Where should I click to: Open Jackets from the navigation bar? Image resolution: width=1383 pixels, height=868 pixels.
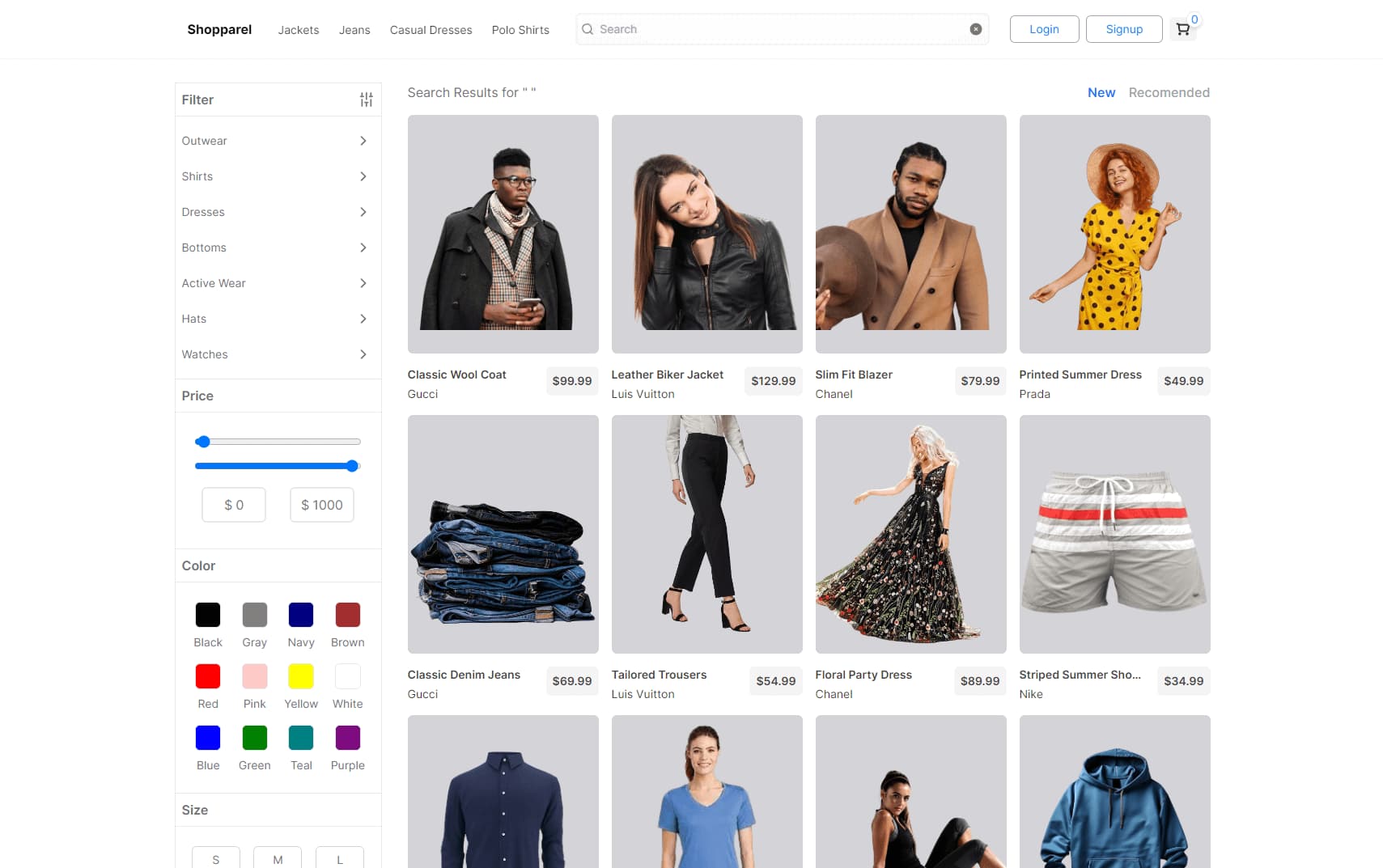[x=298, y=30]
